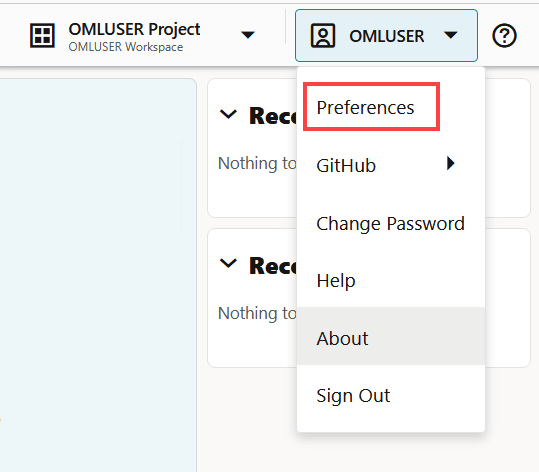Image resolution: width=539 pixels, height=472 pixels.
Task: Click the project grid icon
Action: (x=42, y=35)
